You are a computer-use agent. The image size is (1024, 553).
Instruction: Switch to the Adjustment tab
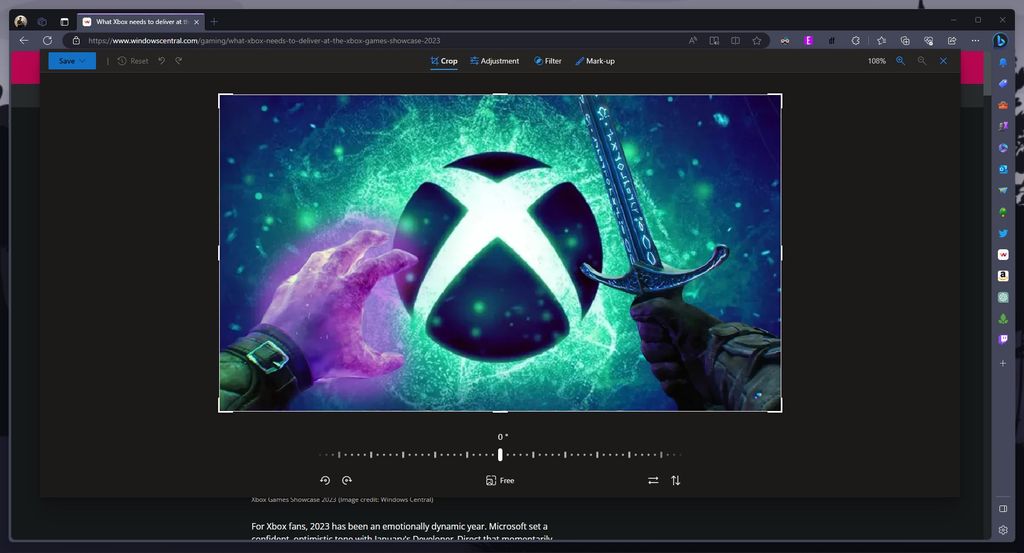[494, 61]
